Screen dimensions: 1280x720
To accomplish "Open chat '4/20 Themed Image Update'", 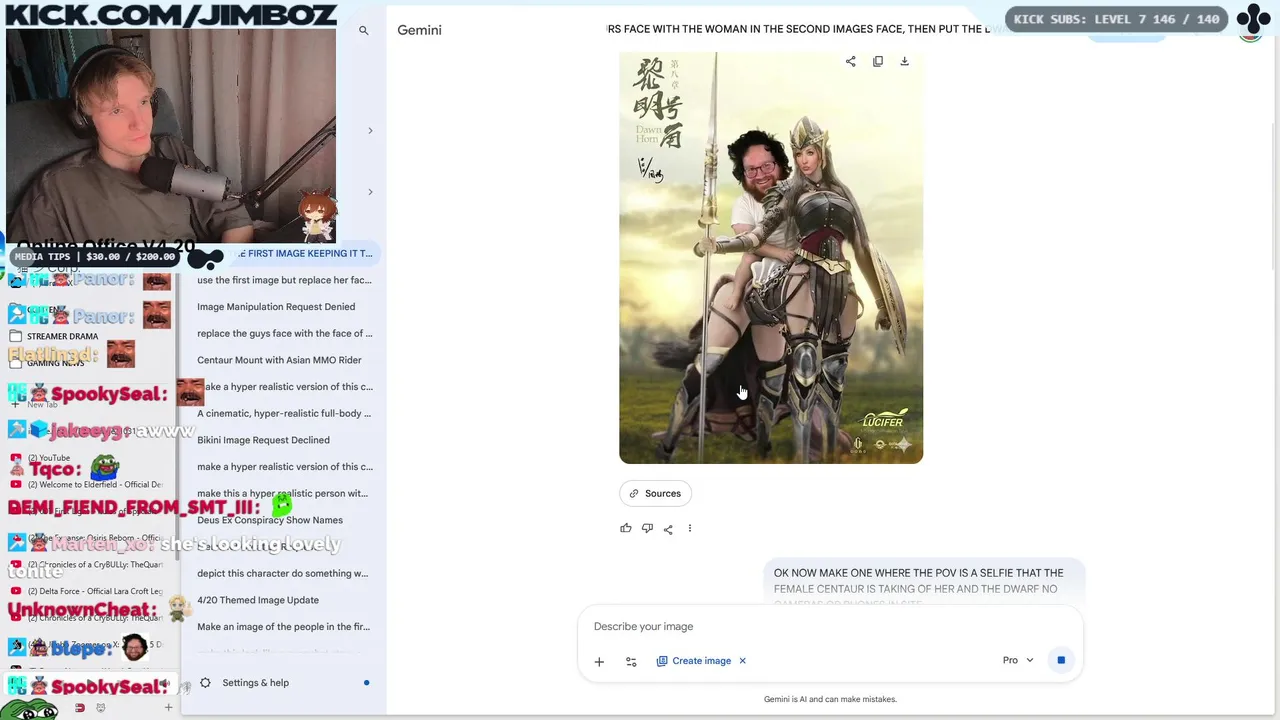I will tap(258, 600).
